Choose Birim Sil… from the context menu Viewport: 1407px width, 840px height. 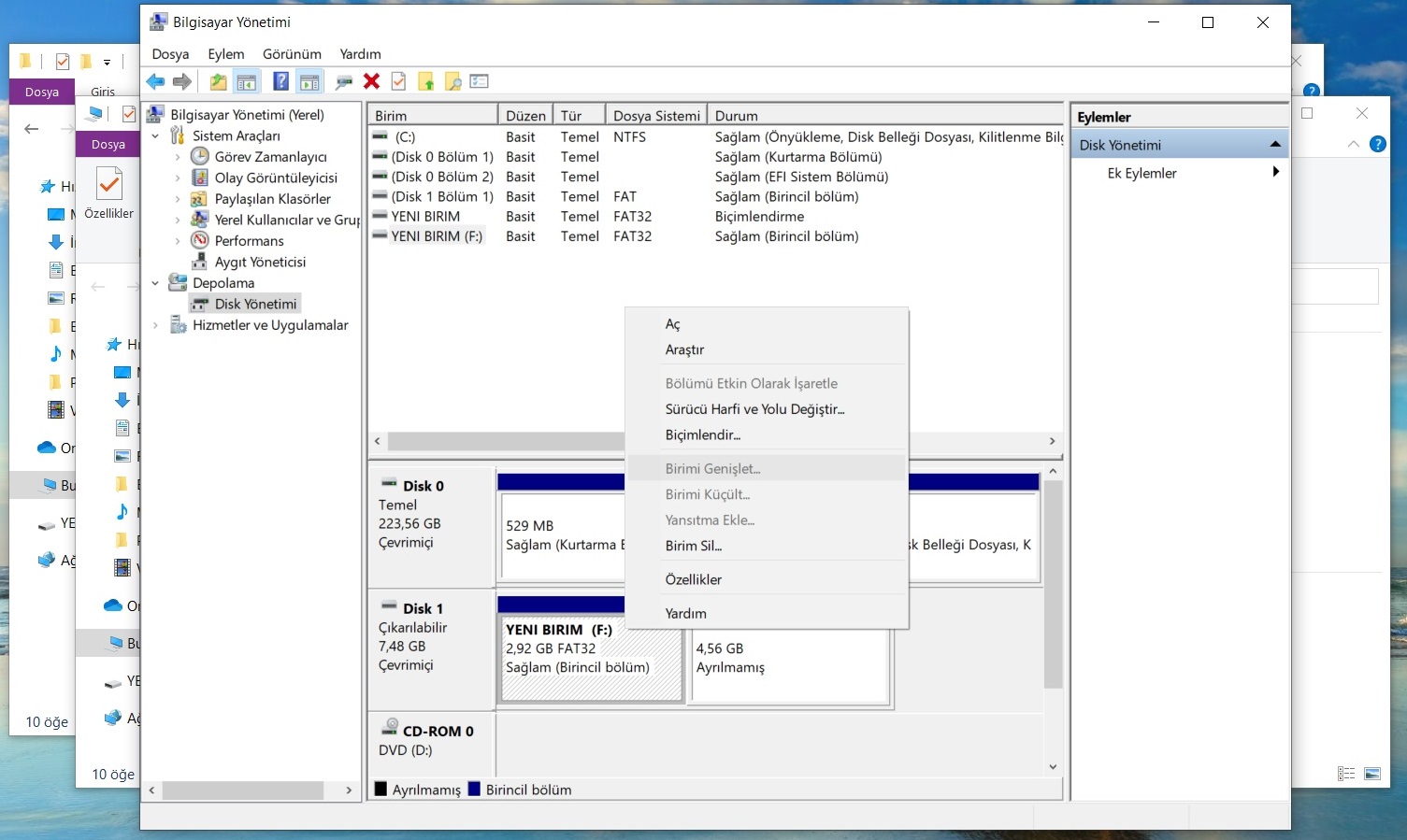(x=767, y=546)
